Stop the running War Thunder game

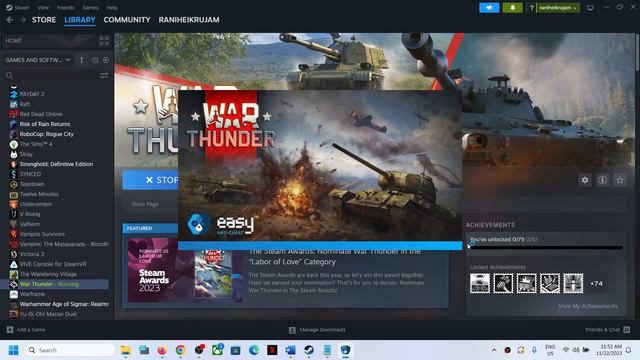point(150,180)
